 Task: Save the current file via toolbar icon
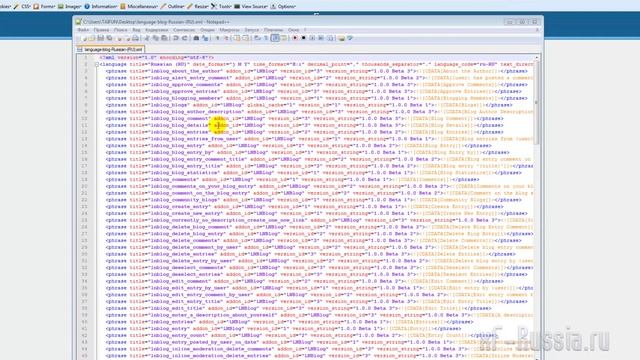click(x=101, y=38)
